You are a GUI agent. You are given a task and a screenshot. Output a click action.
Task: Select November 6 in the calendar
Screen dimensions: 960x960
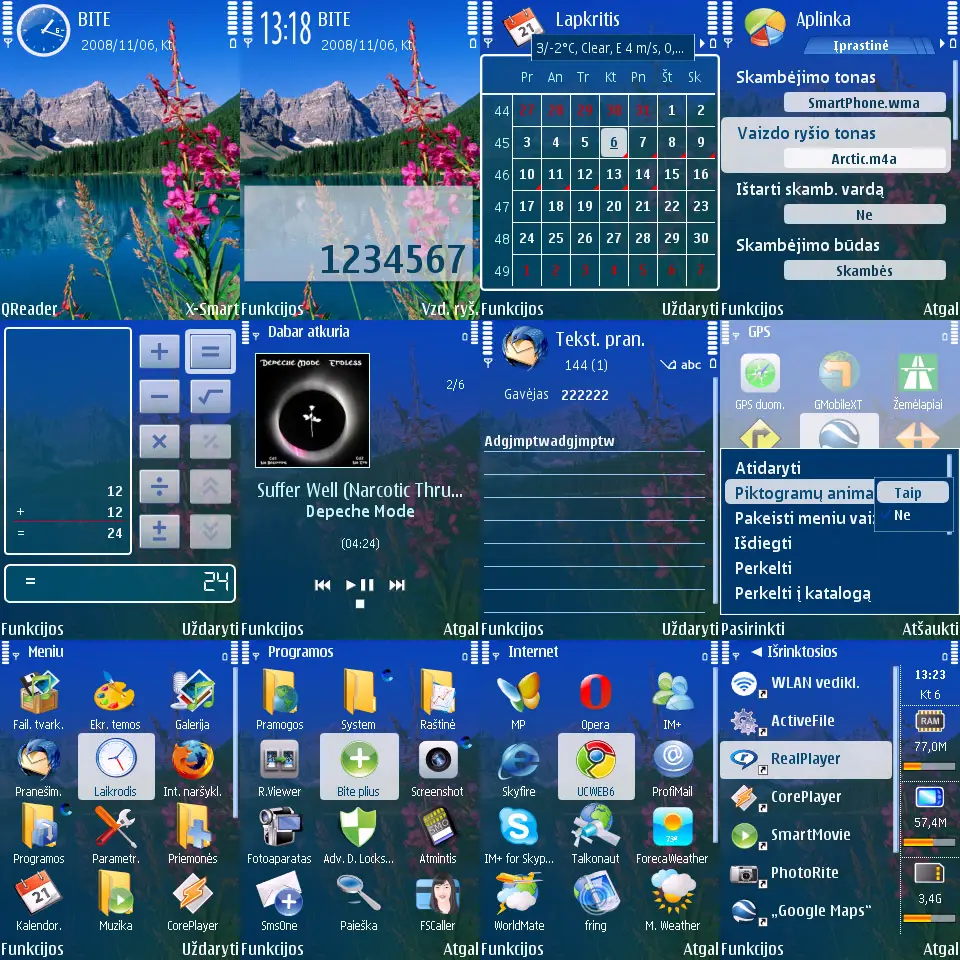(x=613, y=142)
